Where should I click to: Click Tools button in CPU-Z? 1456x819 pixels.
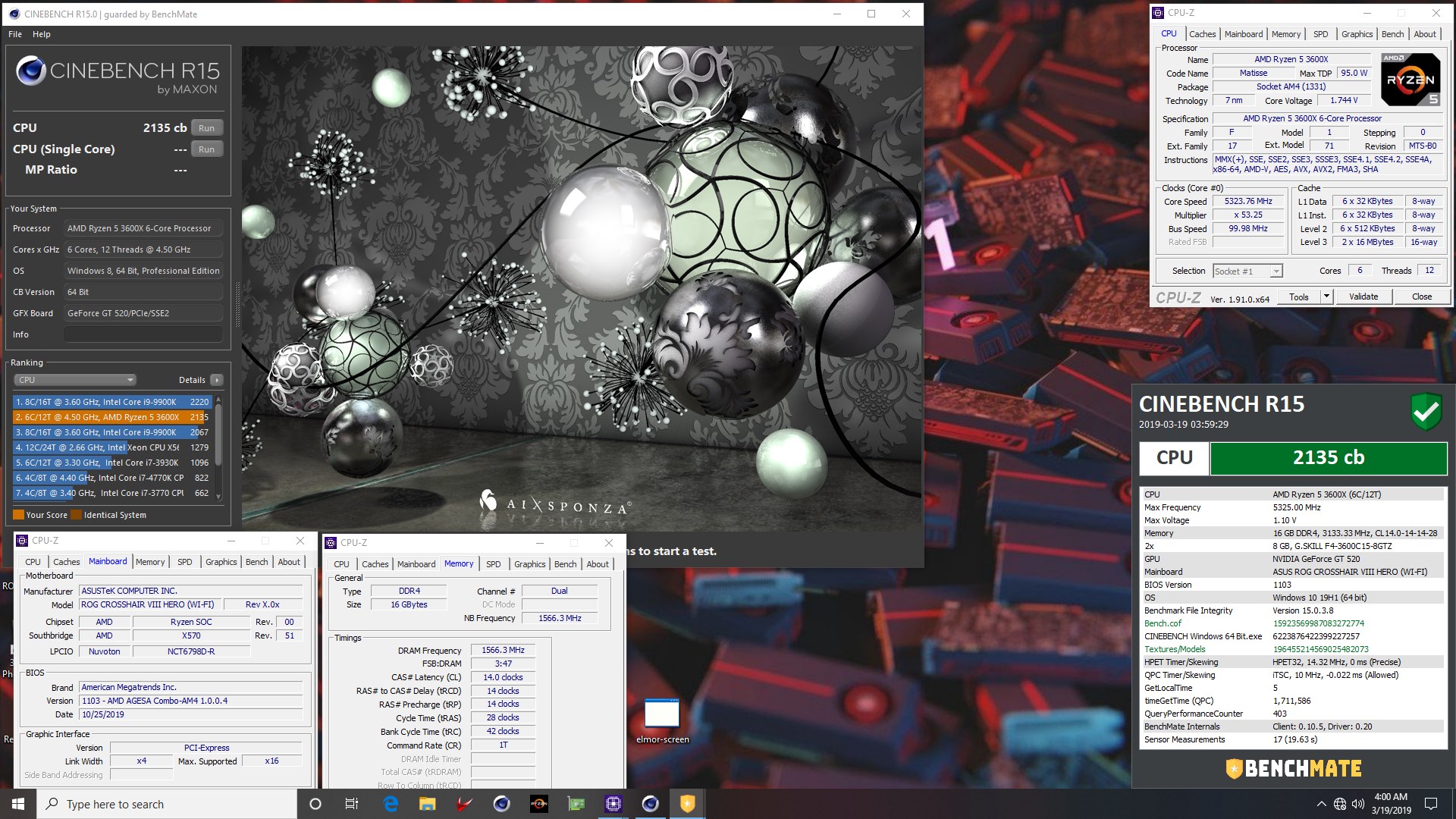click(1299, 297)
